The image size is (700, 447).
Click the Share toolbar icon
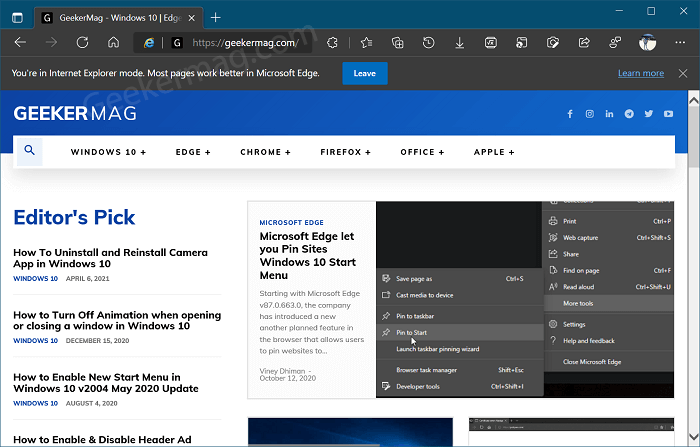click(x=584, y=42)
